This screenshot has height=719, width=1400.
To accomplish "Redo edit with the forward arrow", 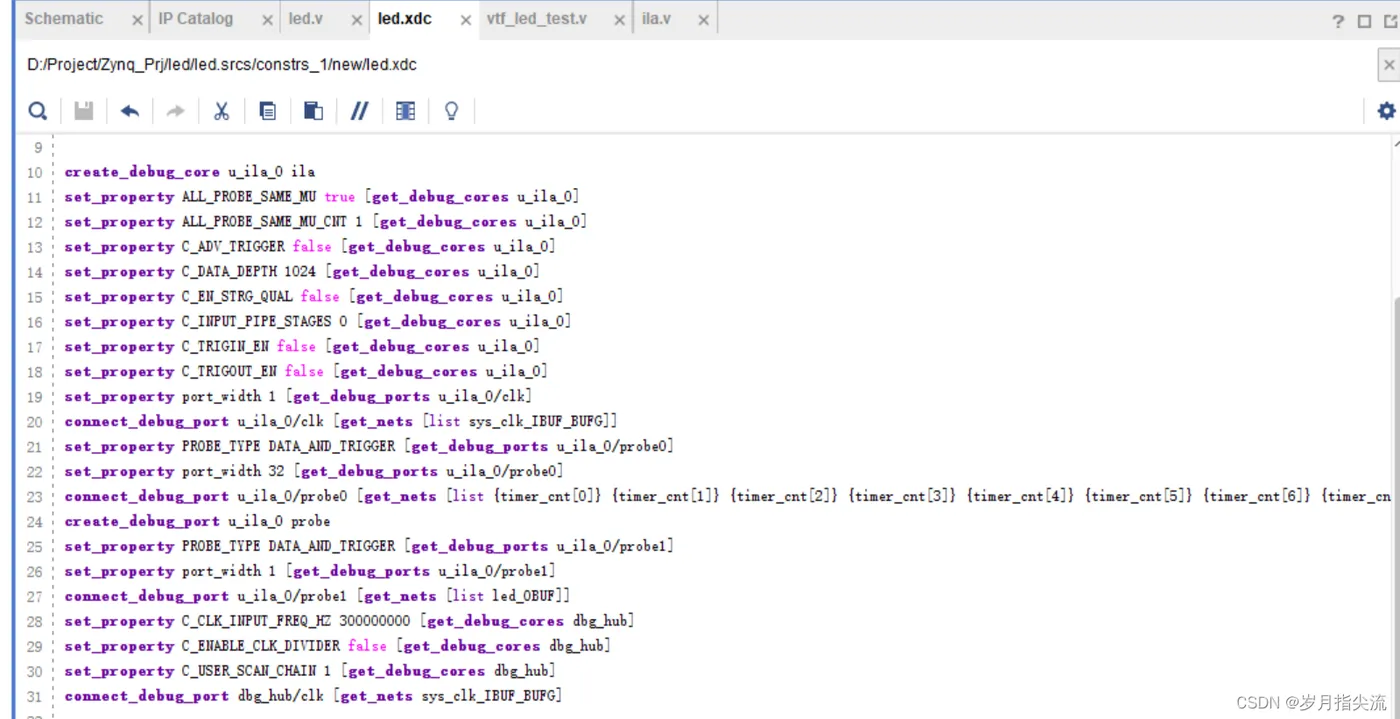I will (x=175, y=111).
